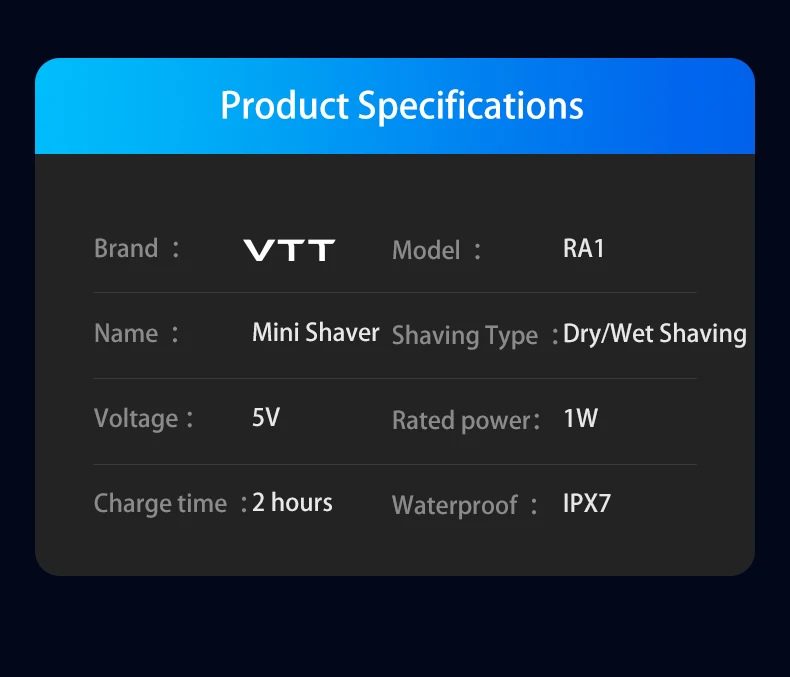Image resolution: width=790 pixels, height=677 pixels.
Task: Select the 5V voltage value
Action: [x=266, y=417]
